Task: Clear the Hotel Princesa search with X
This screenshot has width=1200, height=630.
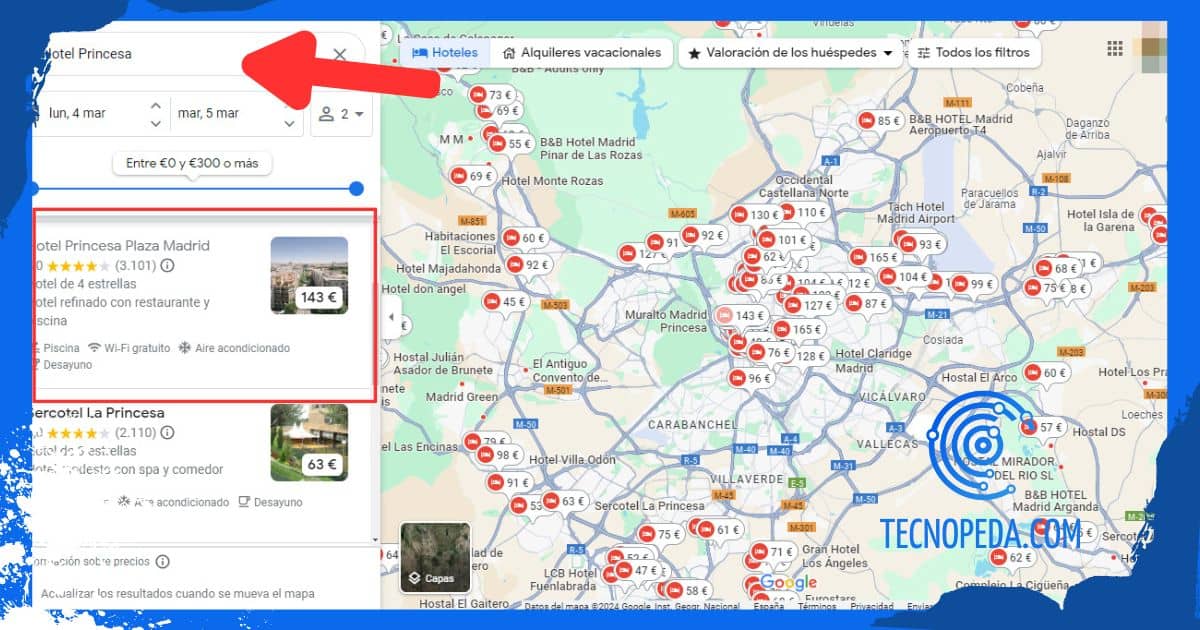Action: pyautogui.click(x=340, y=54)
